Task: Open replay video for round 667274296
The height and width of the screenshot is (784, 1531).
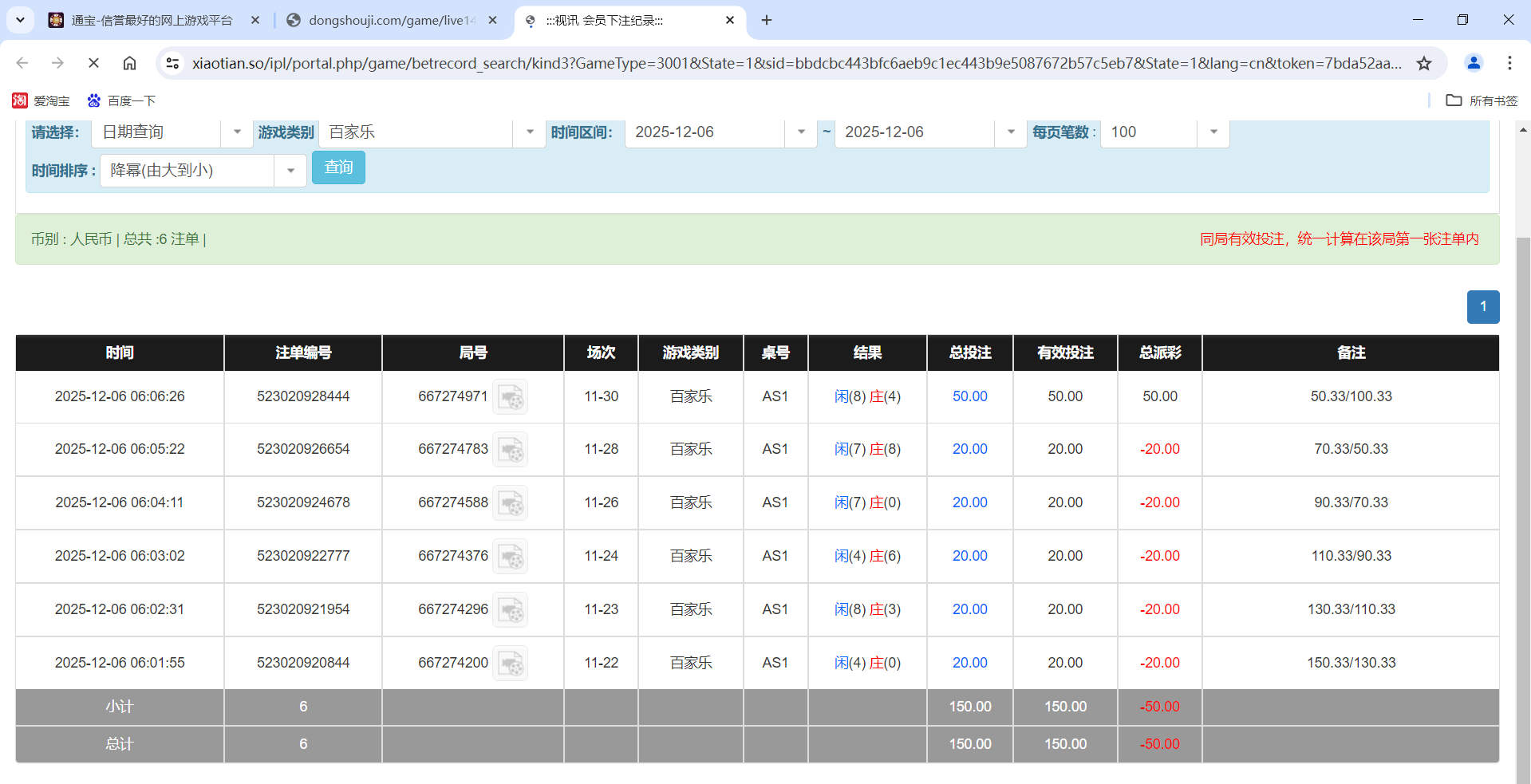Action: (x=511, y=609)
